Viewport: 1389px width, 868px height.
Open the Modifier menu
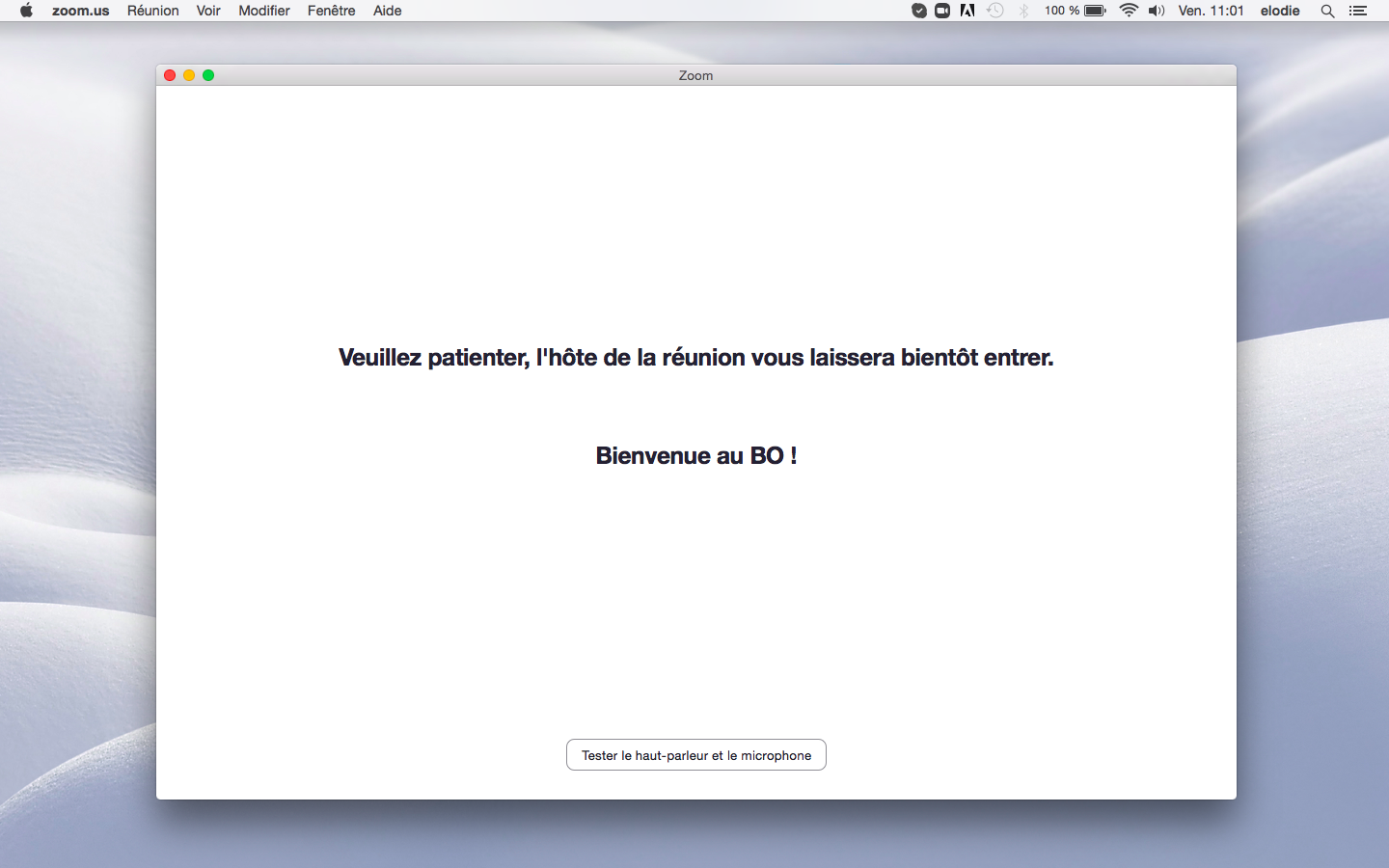(x=264, y=11)
